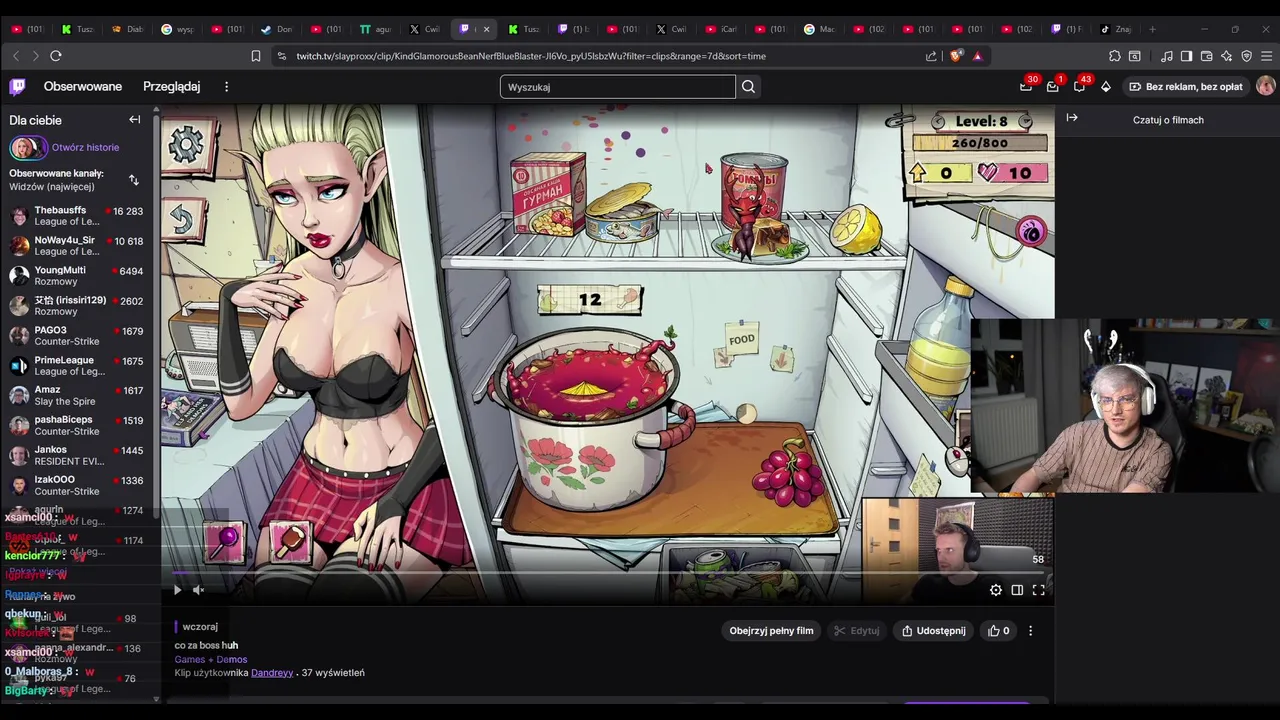Click the clip progress bar

[x=609, y=574]
